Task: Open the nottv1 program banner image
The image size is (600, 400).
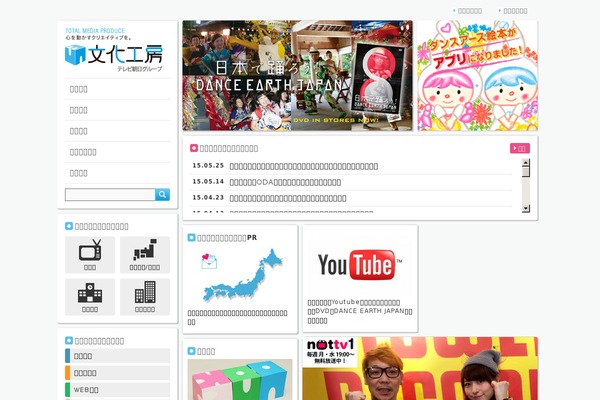Action: pos(420,368)
